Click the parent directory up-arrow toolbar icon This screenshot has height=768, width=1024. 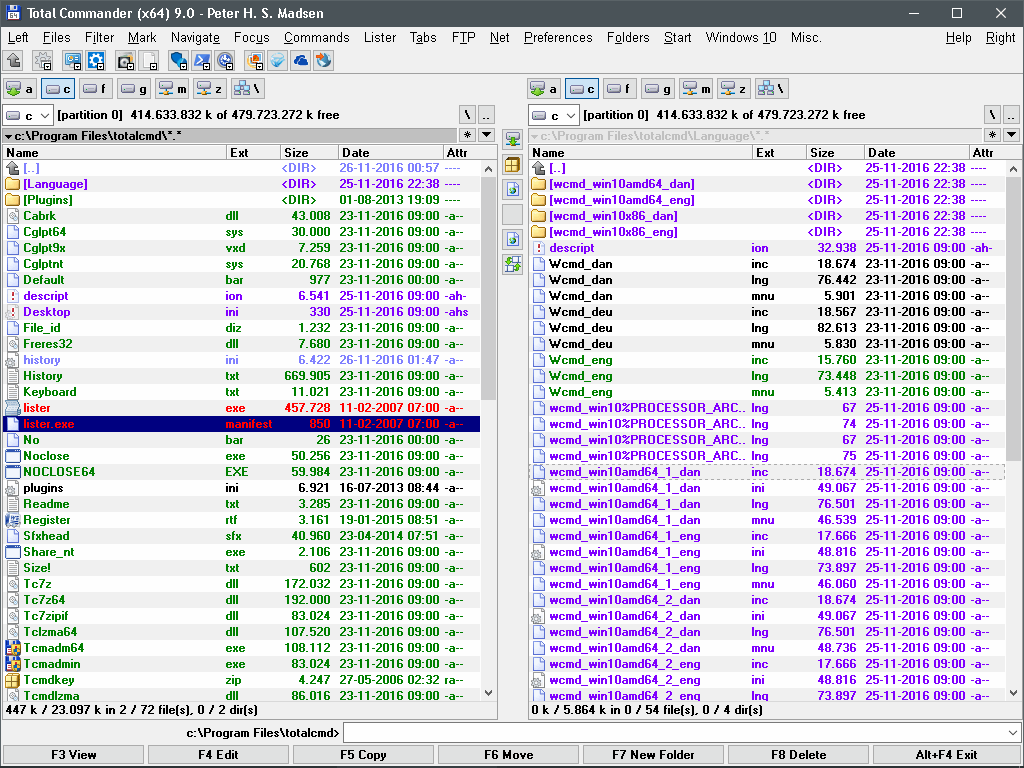pos(14,61)
